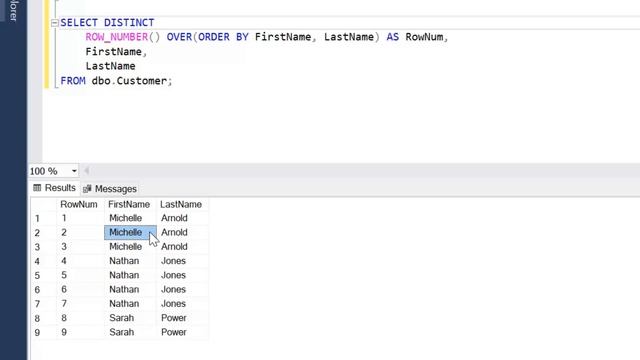
Task: Click RowNum value 9 cell
Action: (x=80, y=332)
